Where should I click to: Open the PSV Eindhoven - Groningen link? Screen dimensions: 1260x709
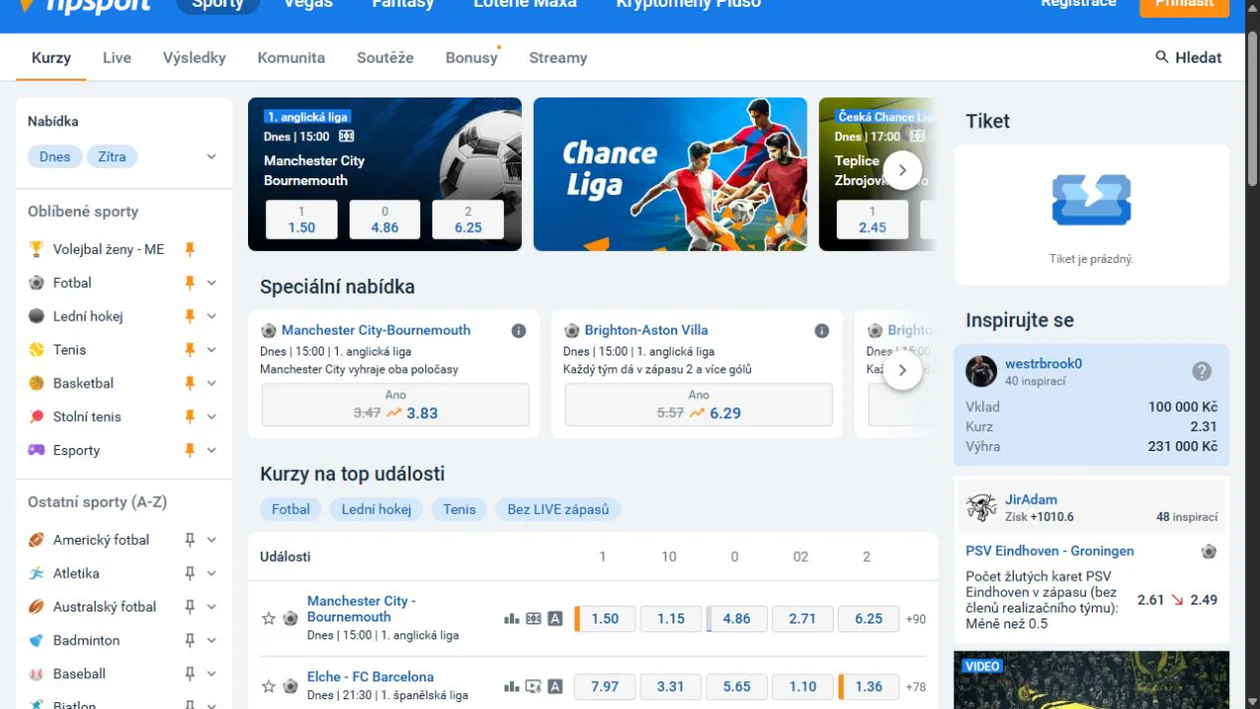point(1050,551)
